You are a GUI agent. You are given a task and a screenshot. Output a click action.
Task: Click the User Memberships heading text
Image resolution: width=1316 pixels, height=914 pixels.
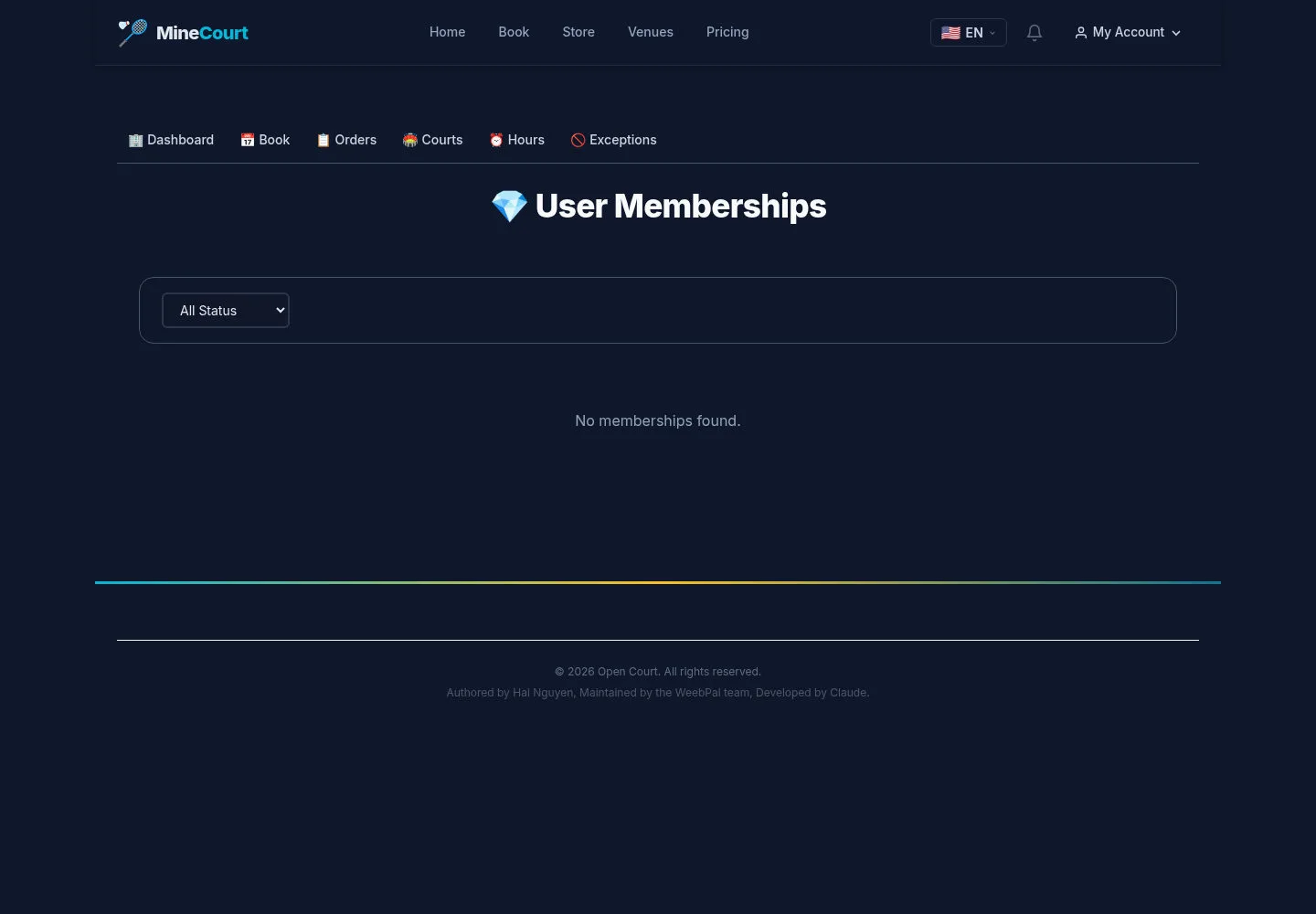coord(681,207)
